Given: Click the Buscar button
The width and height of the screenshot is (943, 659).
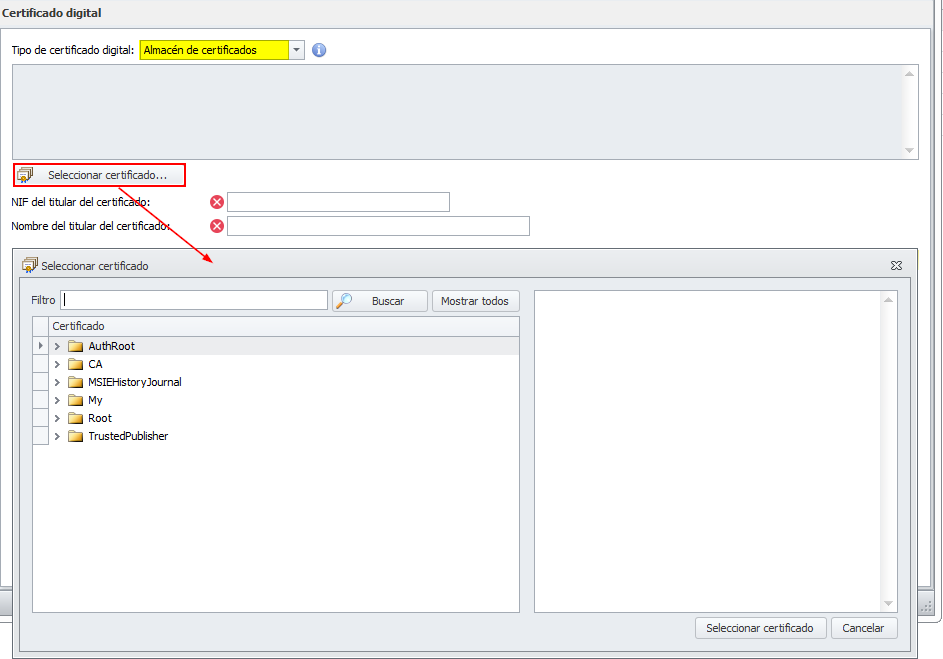Looking at the screenshot, I should click(379, 301).
